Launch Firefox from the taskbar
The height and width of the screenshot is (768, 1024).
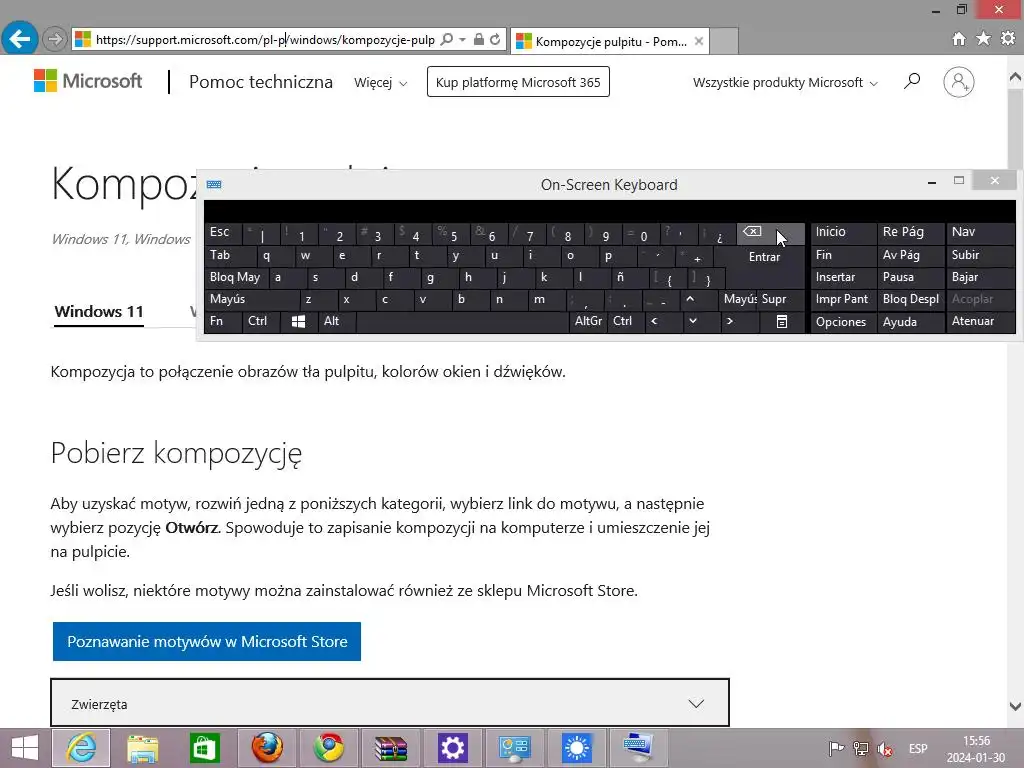pyautogui.click(x=267, y=748)
